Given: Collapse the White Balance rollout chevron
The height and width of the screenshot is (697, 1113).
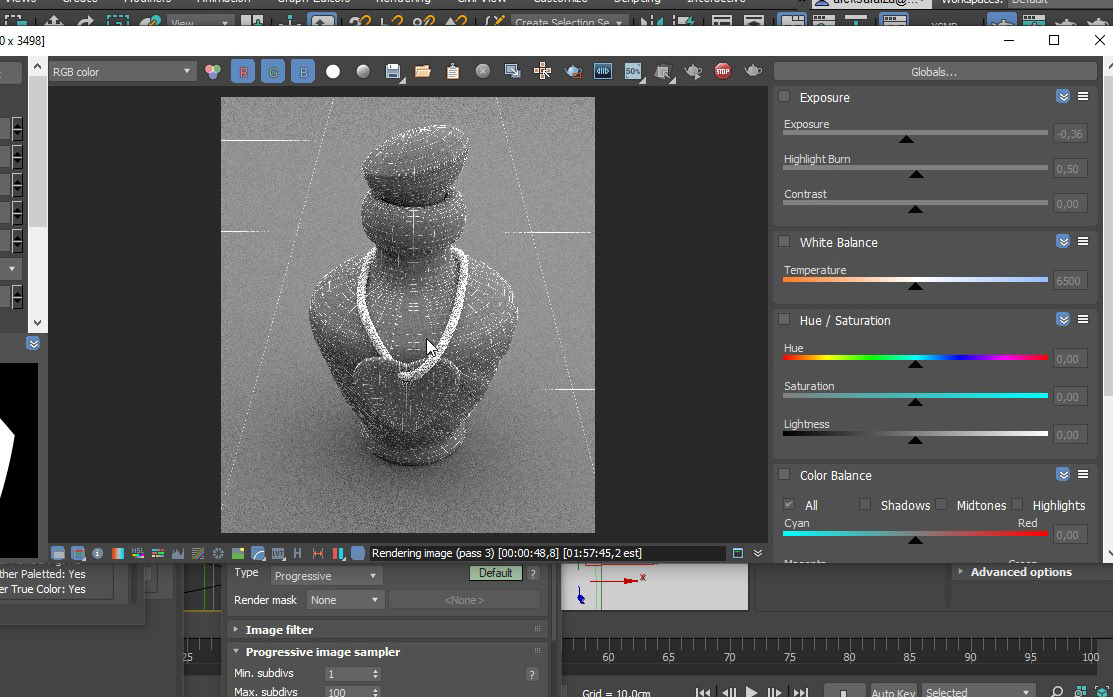Looking at the screenshot, I should (1063, 241).
